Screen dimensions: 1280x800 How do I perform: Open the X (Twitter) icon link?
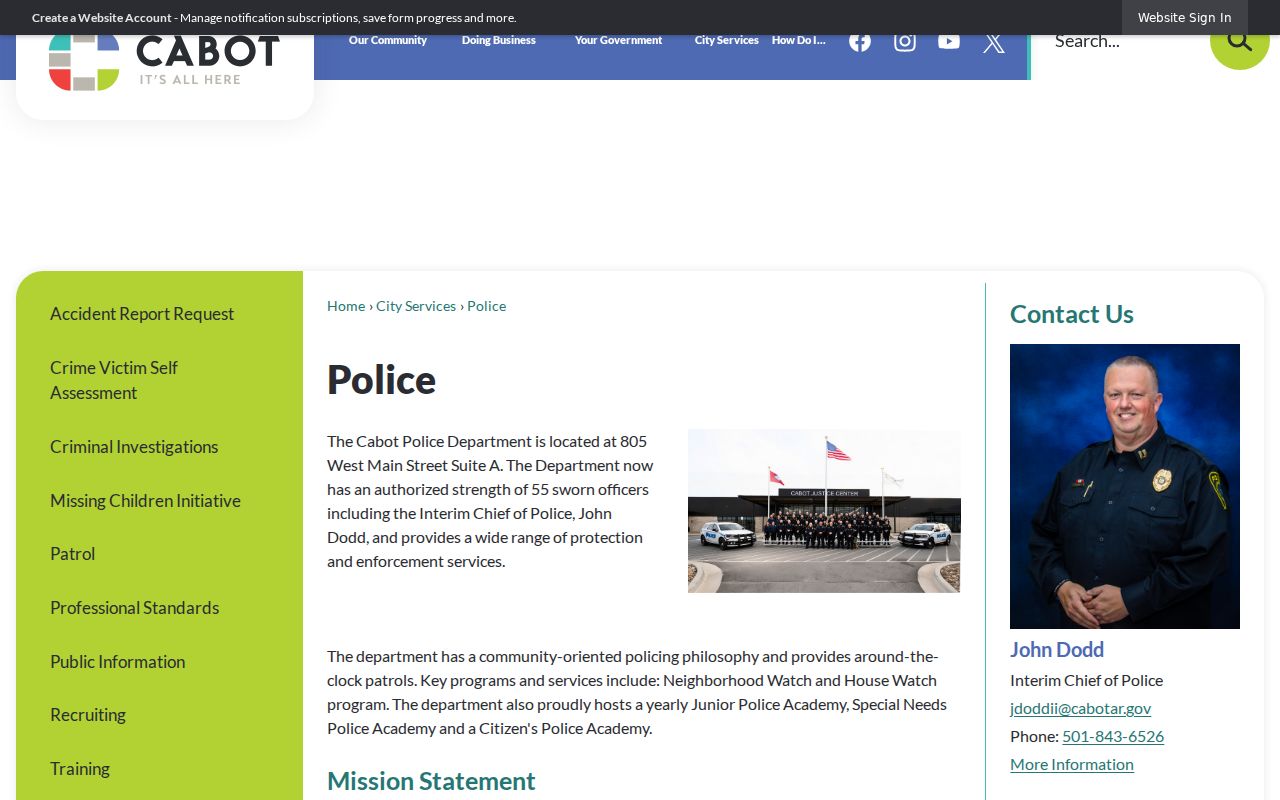(994, 42)
